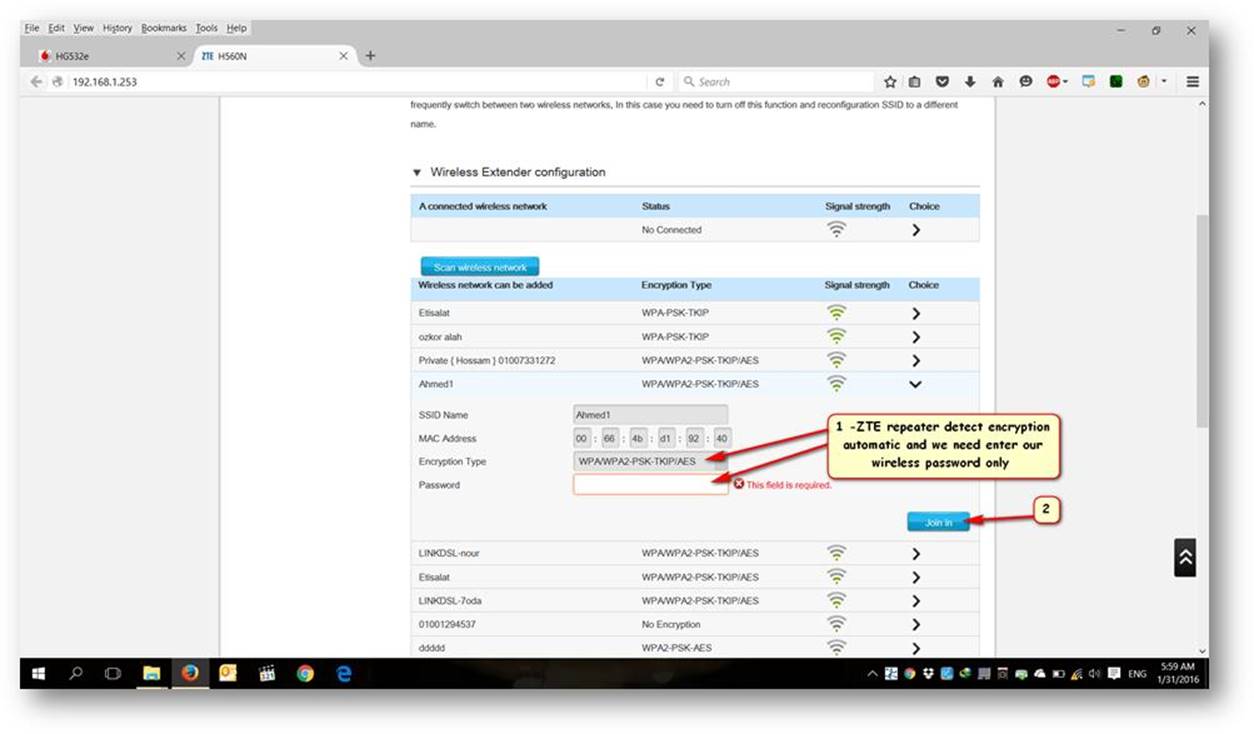The height and width of the screenshot is (734, 1254).
Task: Expand the 01001294537 network row
Action: click(x=915, y=624)
